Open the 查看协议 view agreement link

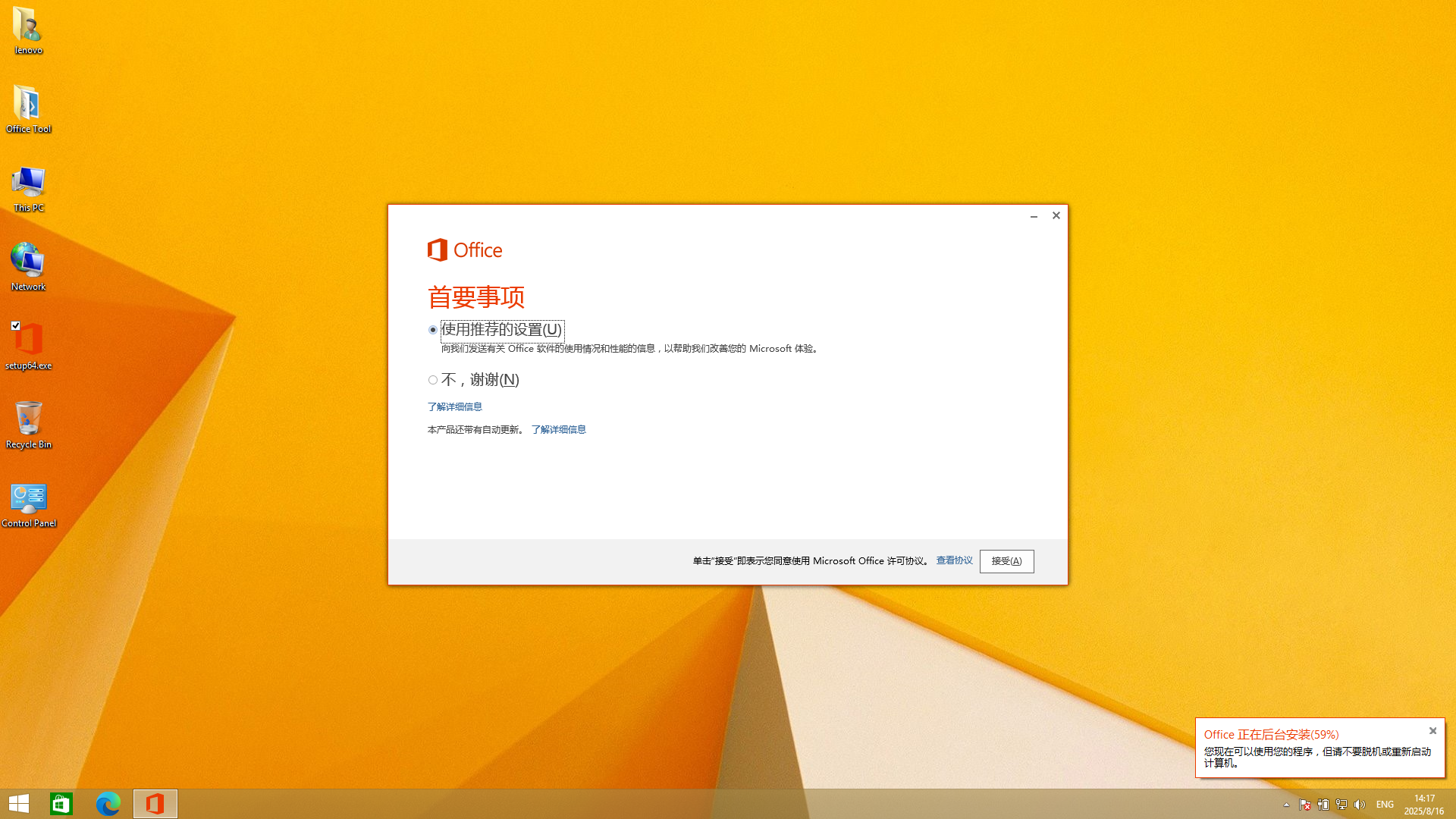tap(954, 560)
